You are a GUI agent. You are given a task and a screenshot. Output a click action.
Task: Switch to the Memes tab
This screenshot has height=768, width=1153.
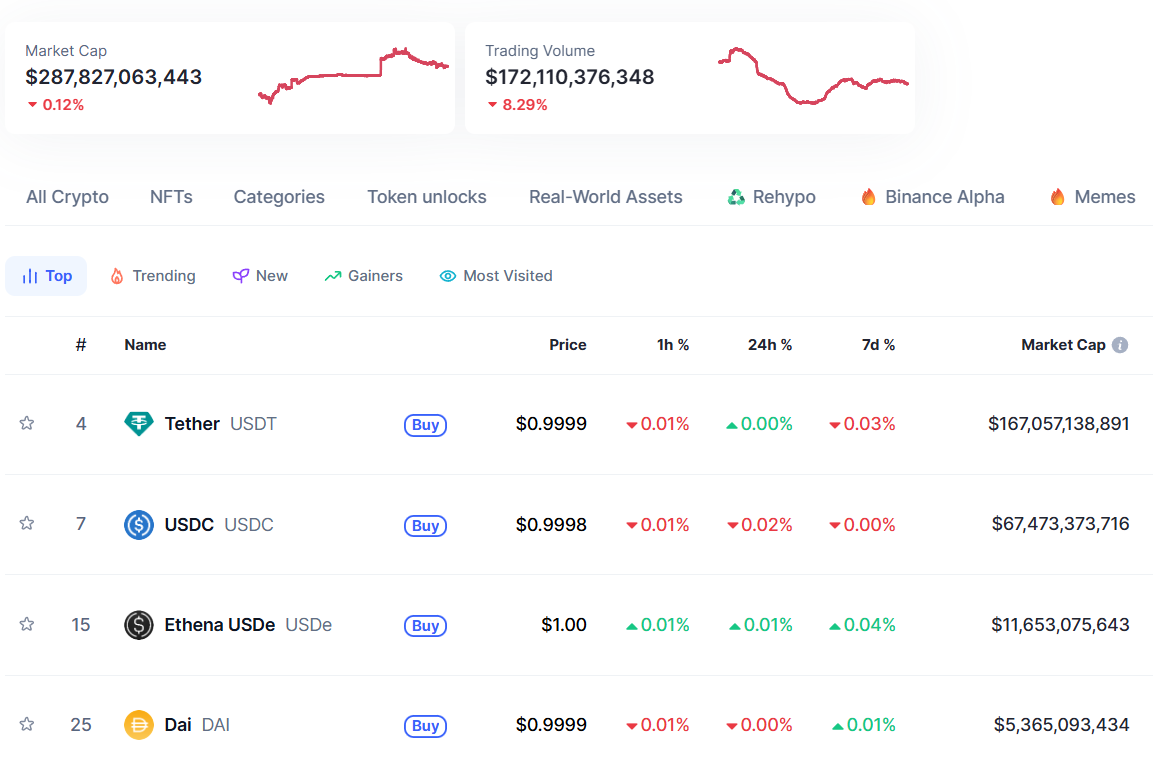coord(1093,197)
